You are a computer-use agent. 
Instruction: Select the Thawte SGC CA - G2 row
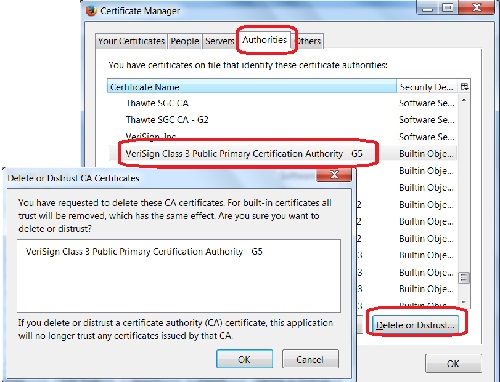pos(283,120)
